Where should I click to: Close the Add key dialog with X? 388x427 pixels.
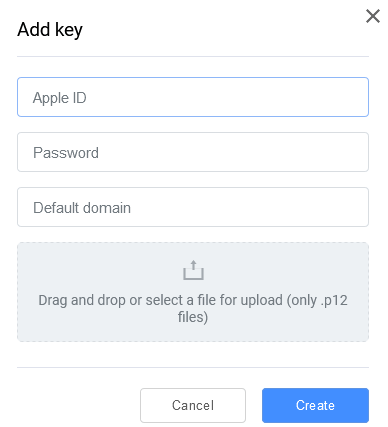point(373,16)
